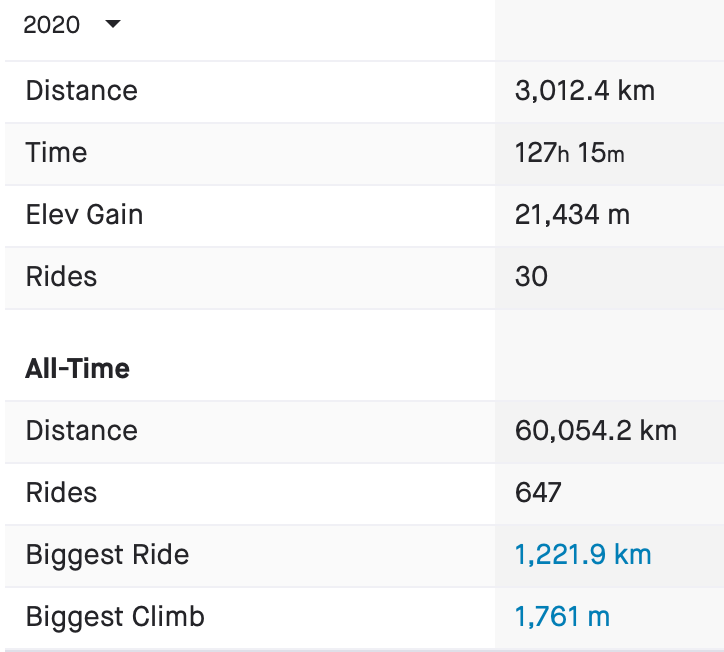Click the Biggest Climb row label
The image size is (724, 652).
(115, 617)
